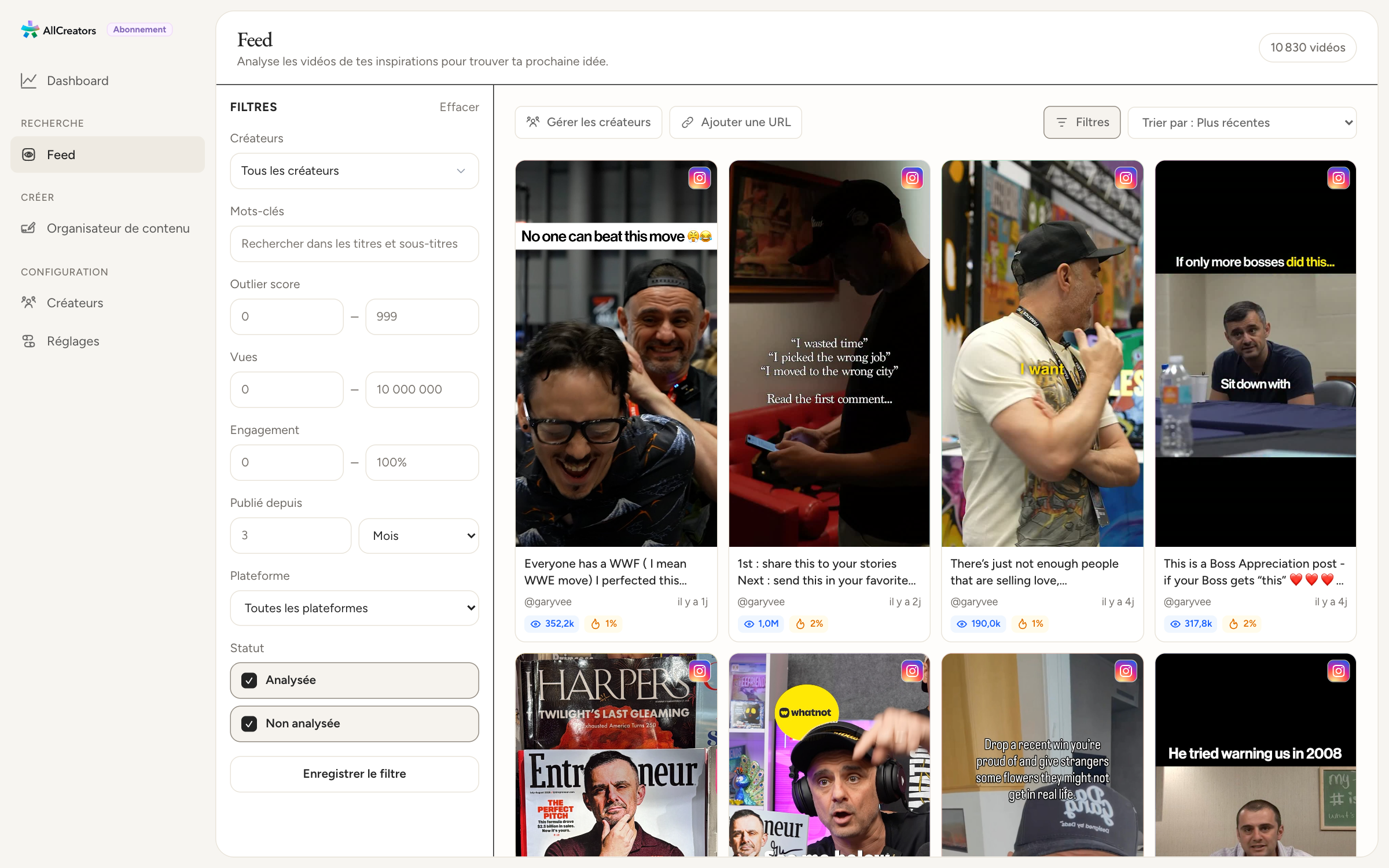Open the Mois time unit dropdown

[418, 535]
